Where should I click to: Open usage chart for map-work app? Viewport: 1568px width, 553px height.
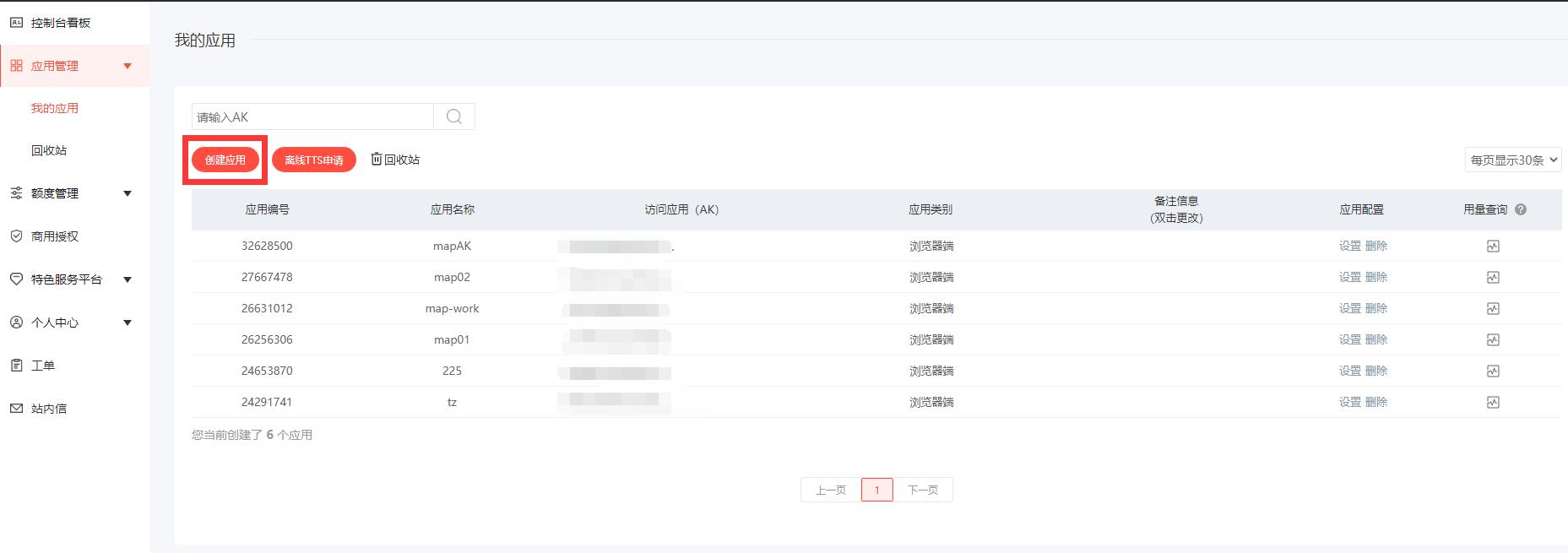(1493, 309)
